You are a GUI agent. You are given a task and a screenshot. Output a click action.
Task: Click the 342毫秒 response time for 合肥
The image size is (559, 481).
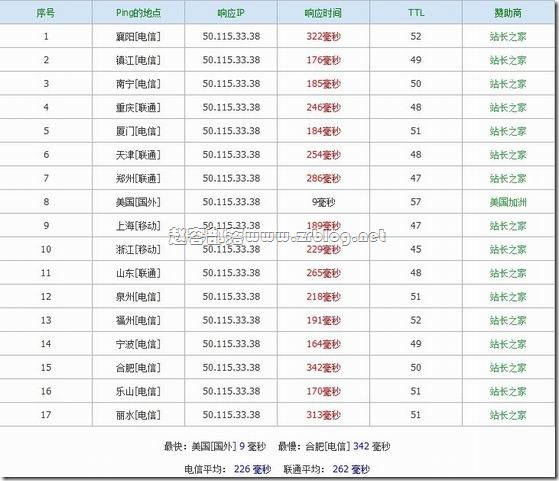[323, 368]
